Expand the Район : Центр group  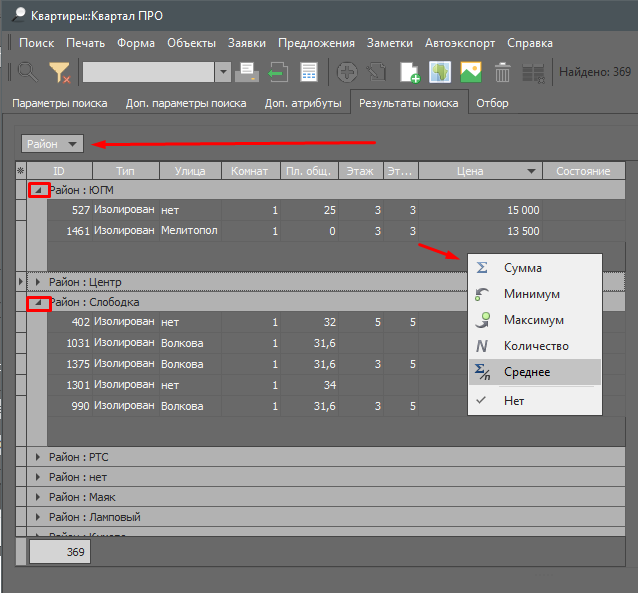(x=38, y=282)
